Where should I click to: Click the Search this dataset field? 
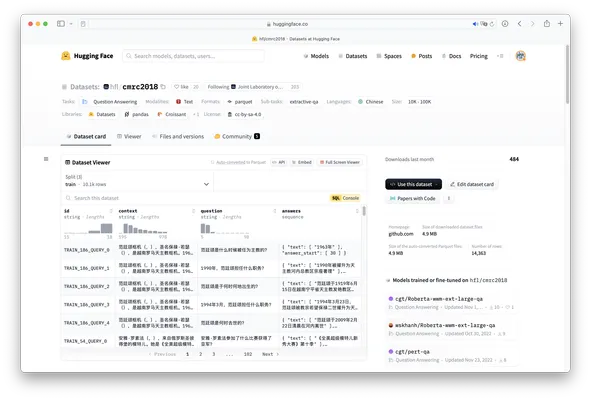(196, 198)
